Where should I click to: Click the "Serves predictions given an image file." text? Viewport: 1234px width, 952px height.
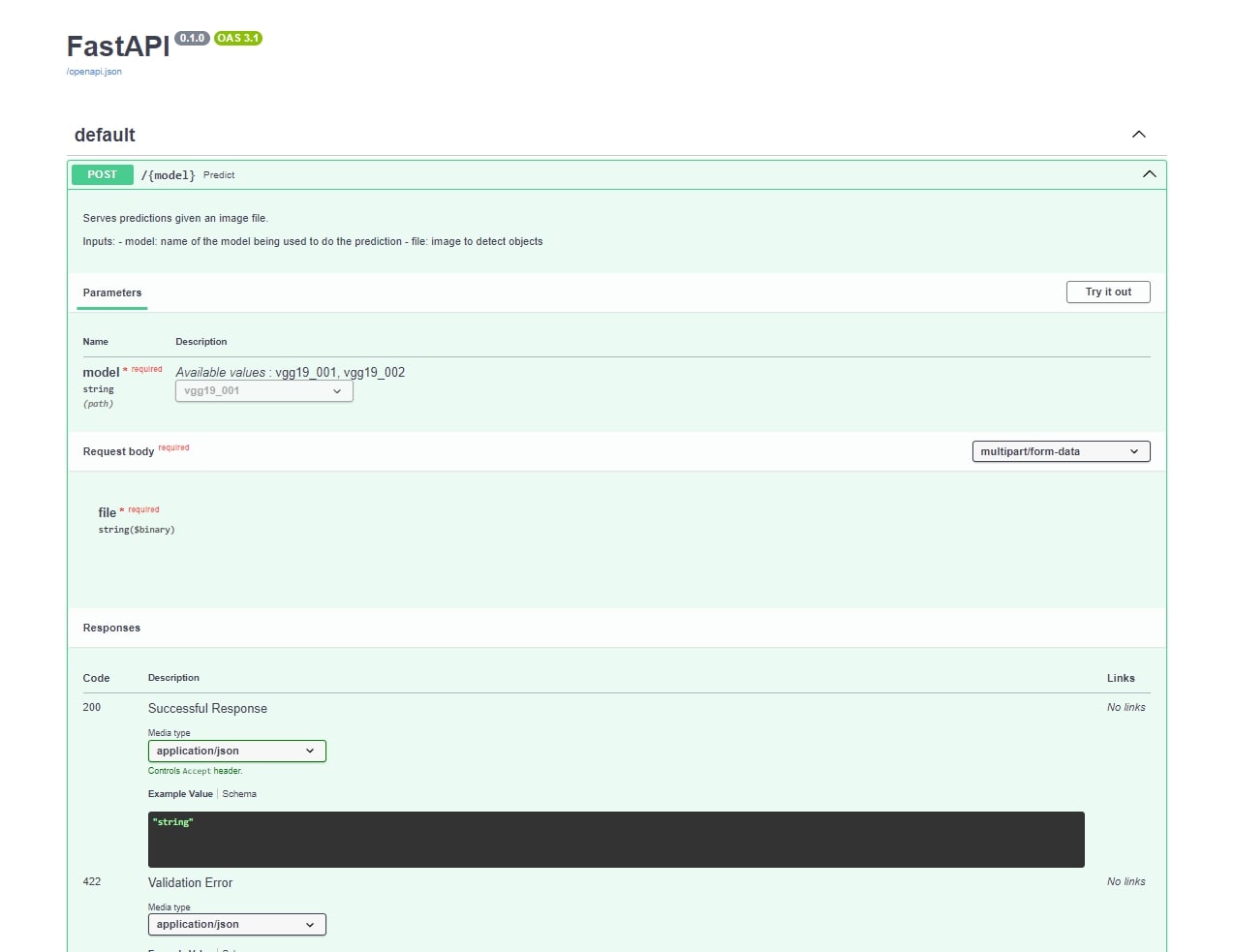(x=175, y=219)
